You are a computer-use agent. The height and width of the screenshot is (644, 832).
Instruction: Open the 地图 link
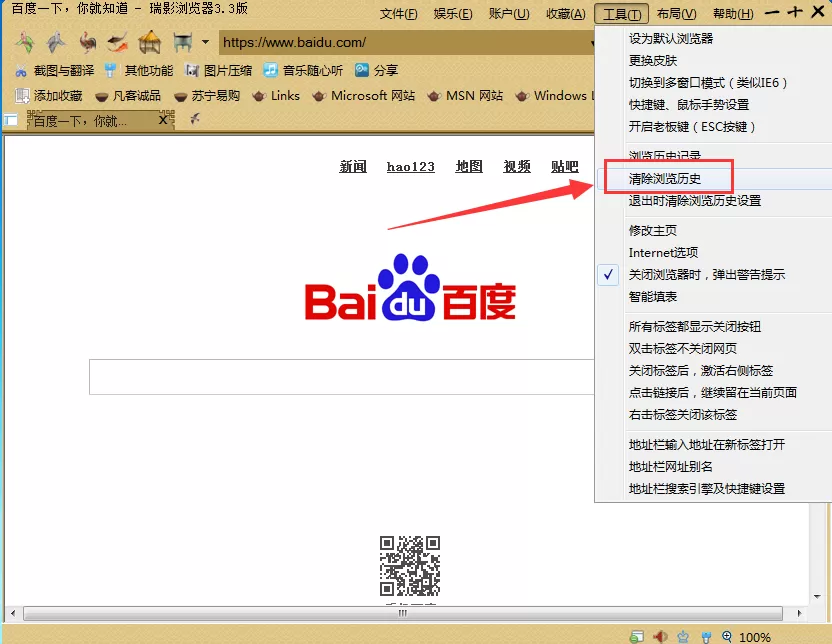point(469,167)
